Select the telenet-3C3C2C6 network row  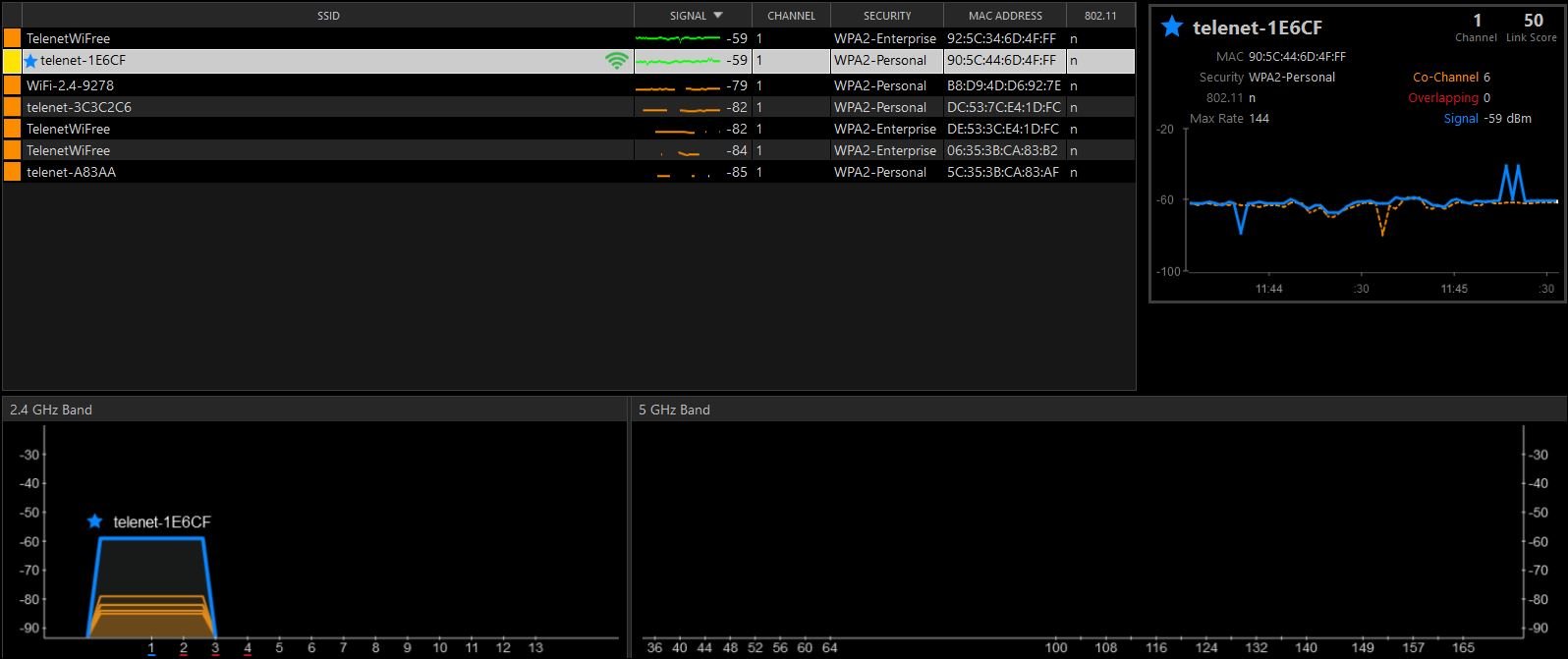point(569,107)
